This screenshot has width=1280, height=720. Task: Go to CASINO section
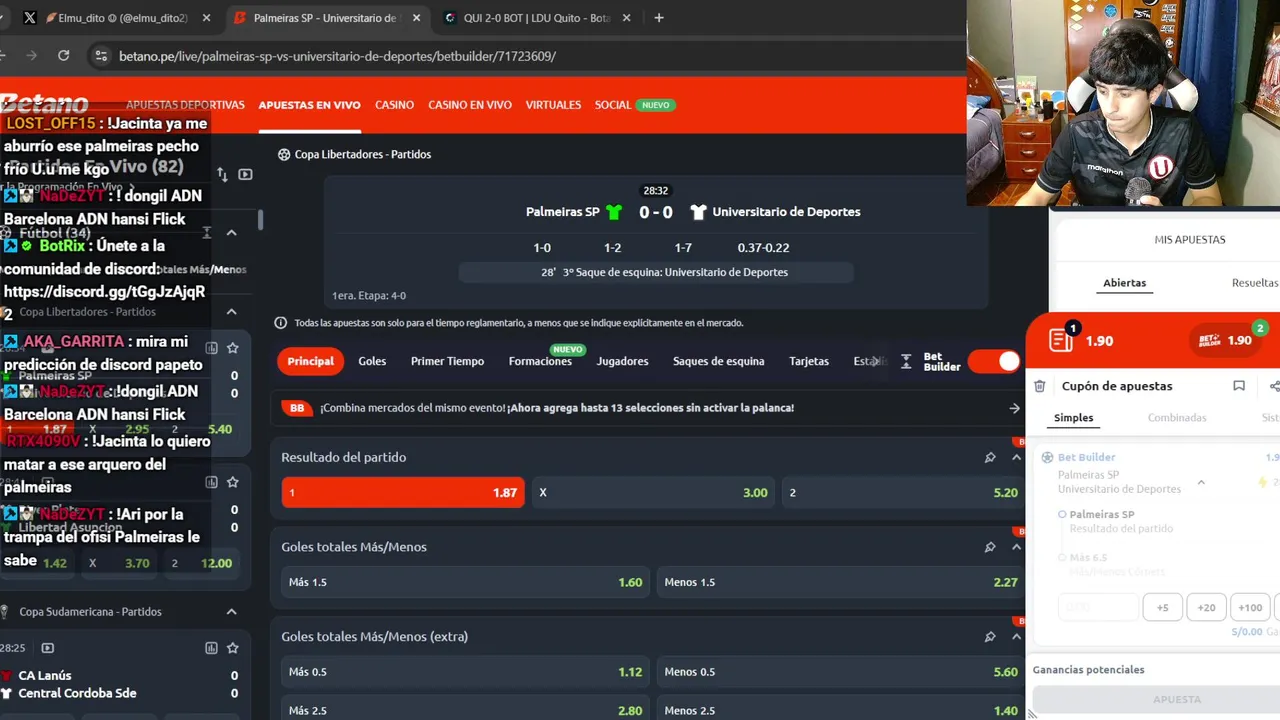[x=394, y=105]
